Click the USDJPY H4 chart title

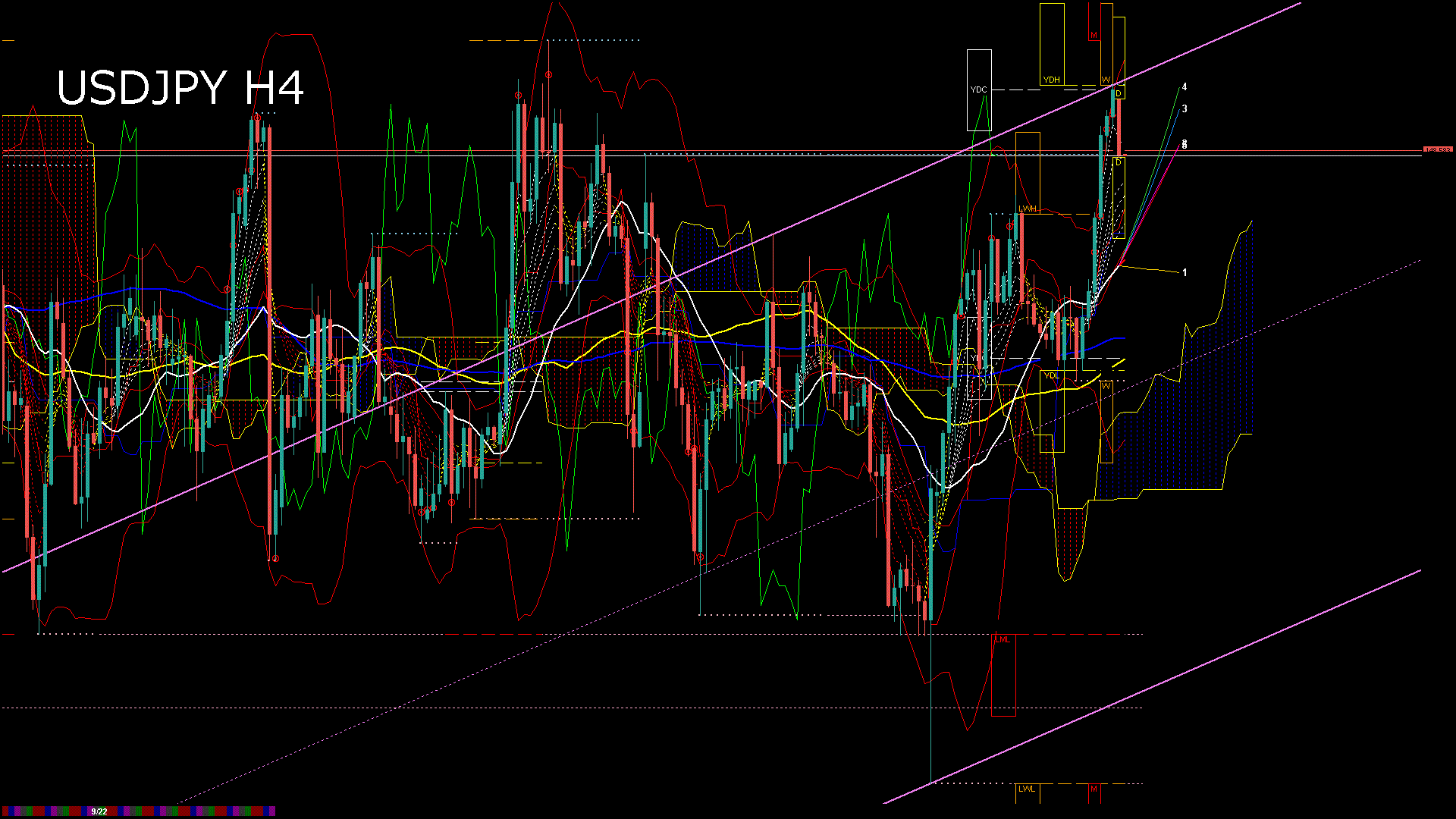[180, 88]
